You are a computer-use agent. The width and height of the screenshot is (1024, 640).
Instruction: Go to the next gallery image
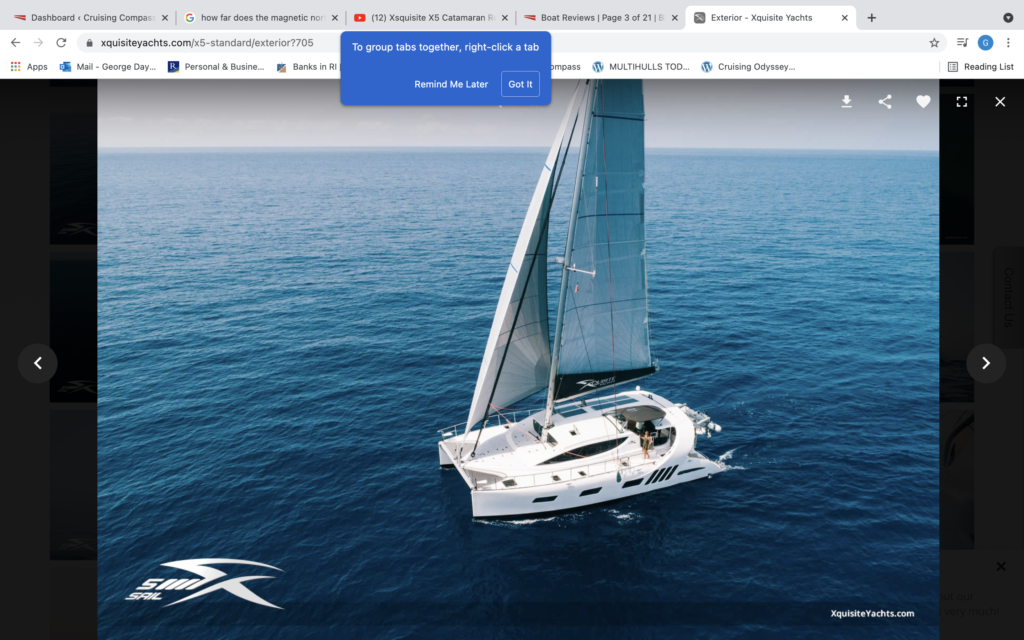985,363
